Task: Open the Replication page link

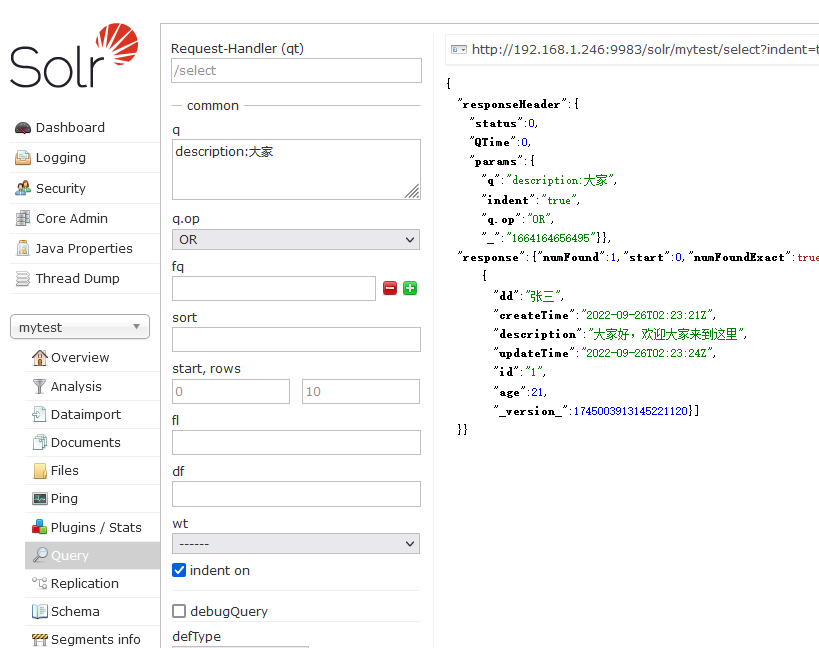Action: click(x=85, y=583)
